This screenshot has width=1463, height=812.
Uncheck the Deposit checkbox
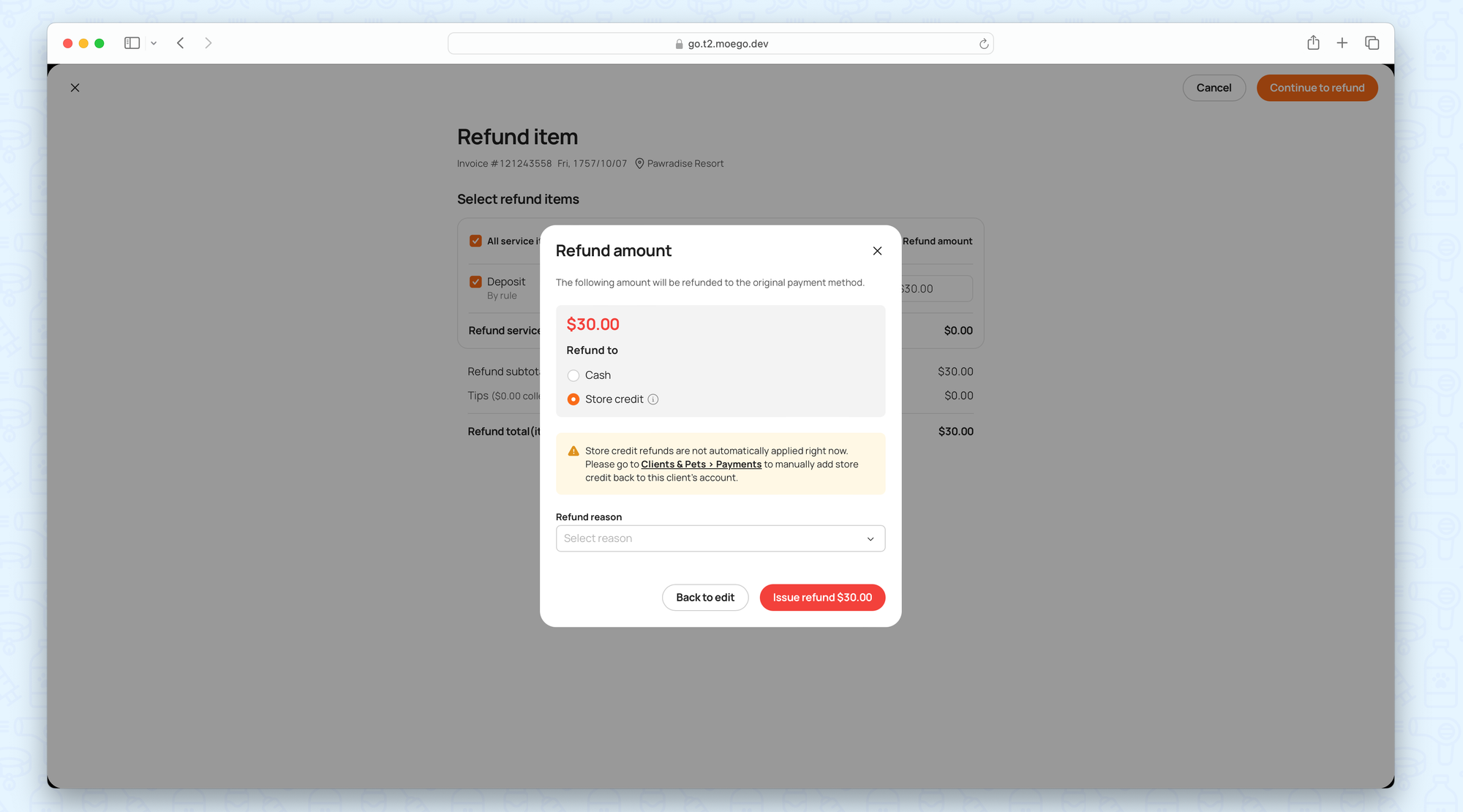point(475,282)
